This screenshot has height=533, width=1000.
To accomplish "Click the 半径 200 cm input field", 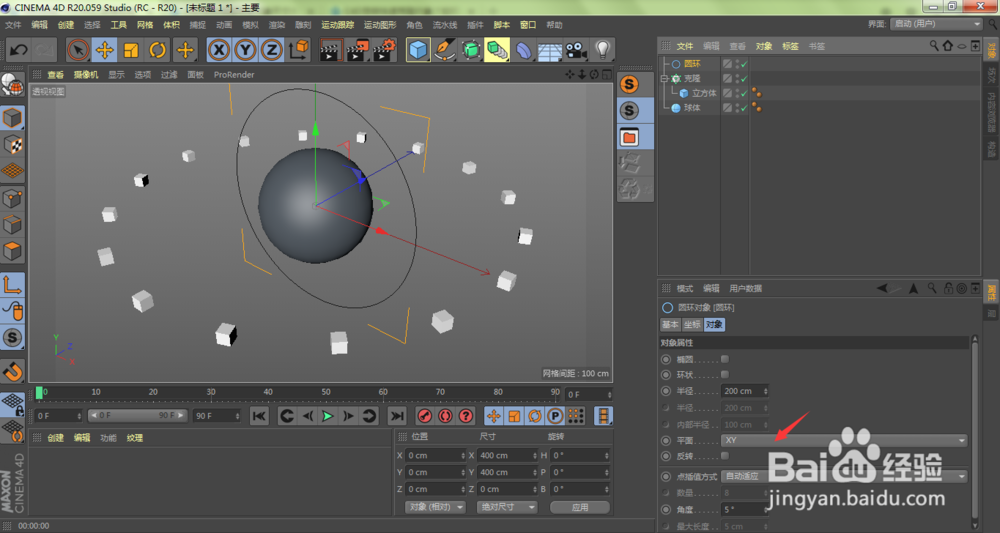I will pos(745,391).
